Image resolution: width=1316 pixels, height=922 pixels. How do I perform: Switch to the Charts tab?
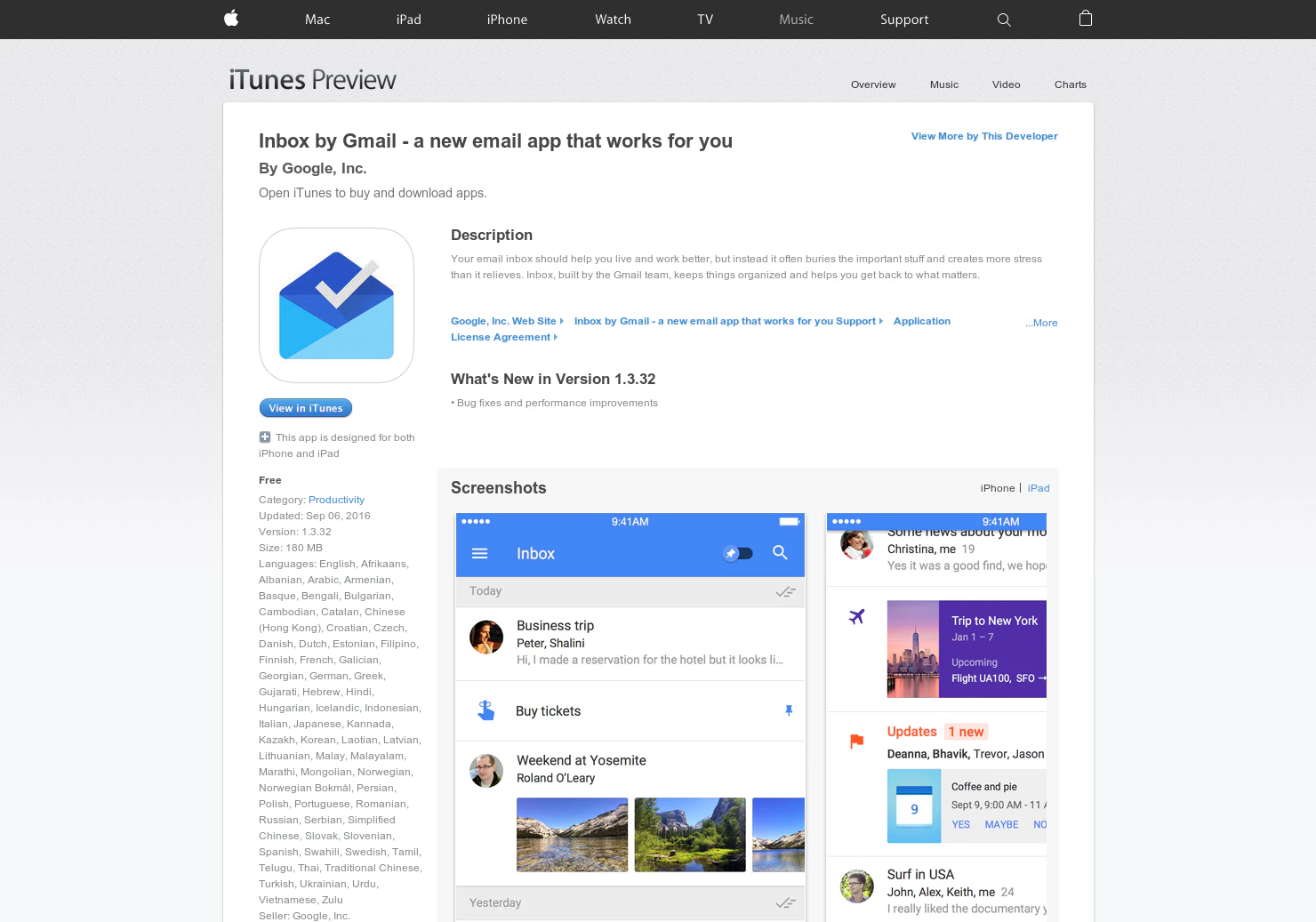click(x=1071, y=84)
